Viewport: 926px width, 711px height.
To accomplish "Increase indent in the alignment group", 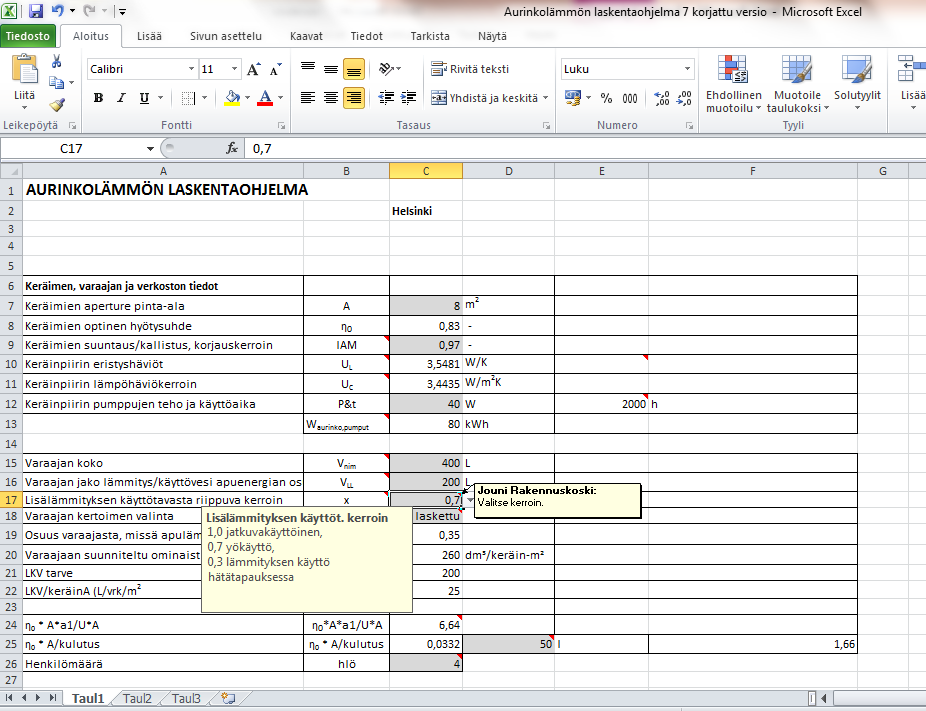I will (409, 97).
